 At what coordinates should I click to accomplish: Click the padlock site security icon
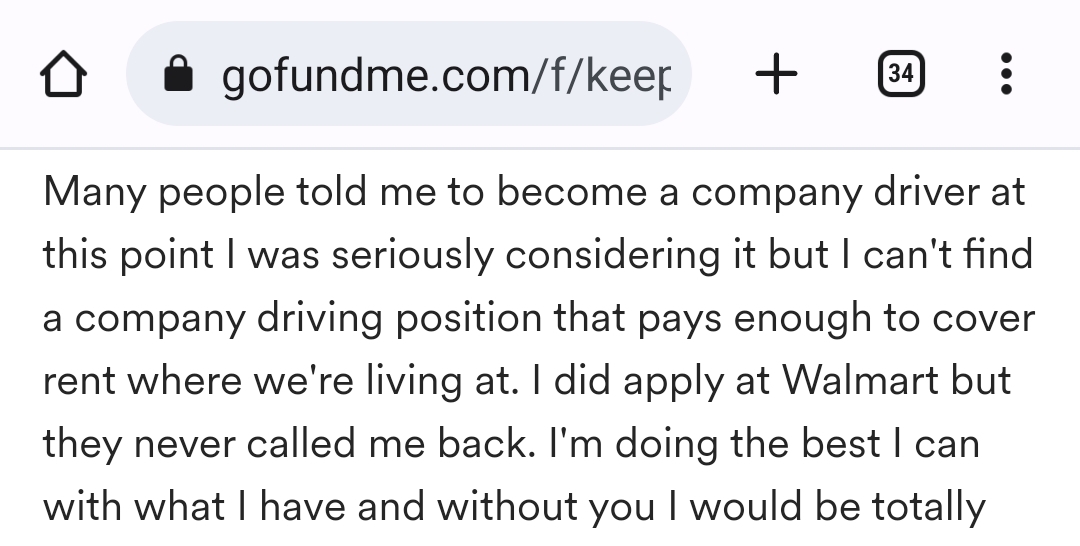point(178,74)
